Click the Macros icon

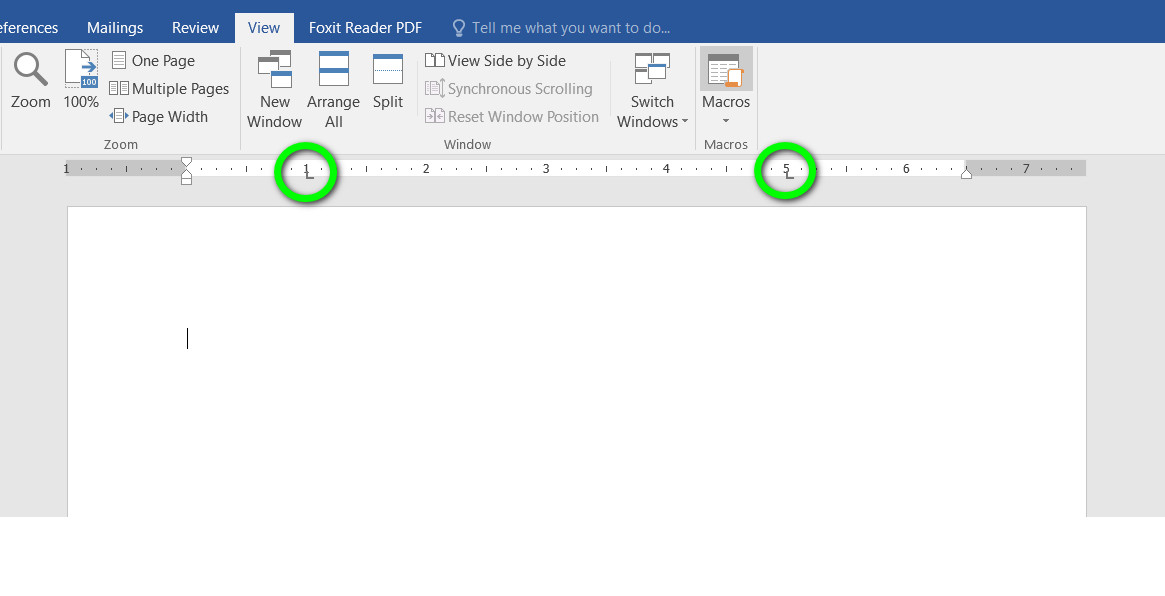pyautogui.click(x=726, y=70)
